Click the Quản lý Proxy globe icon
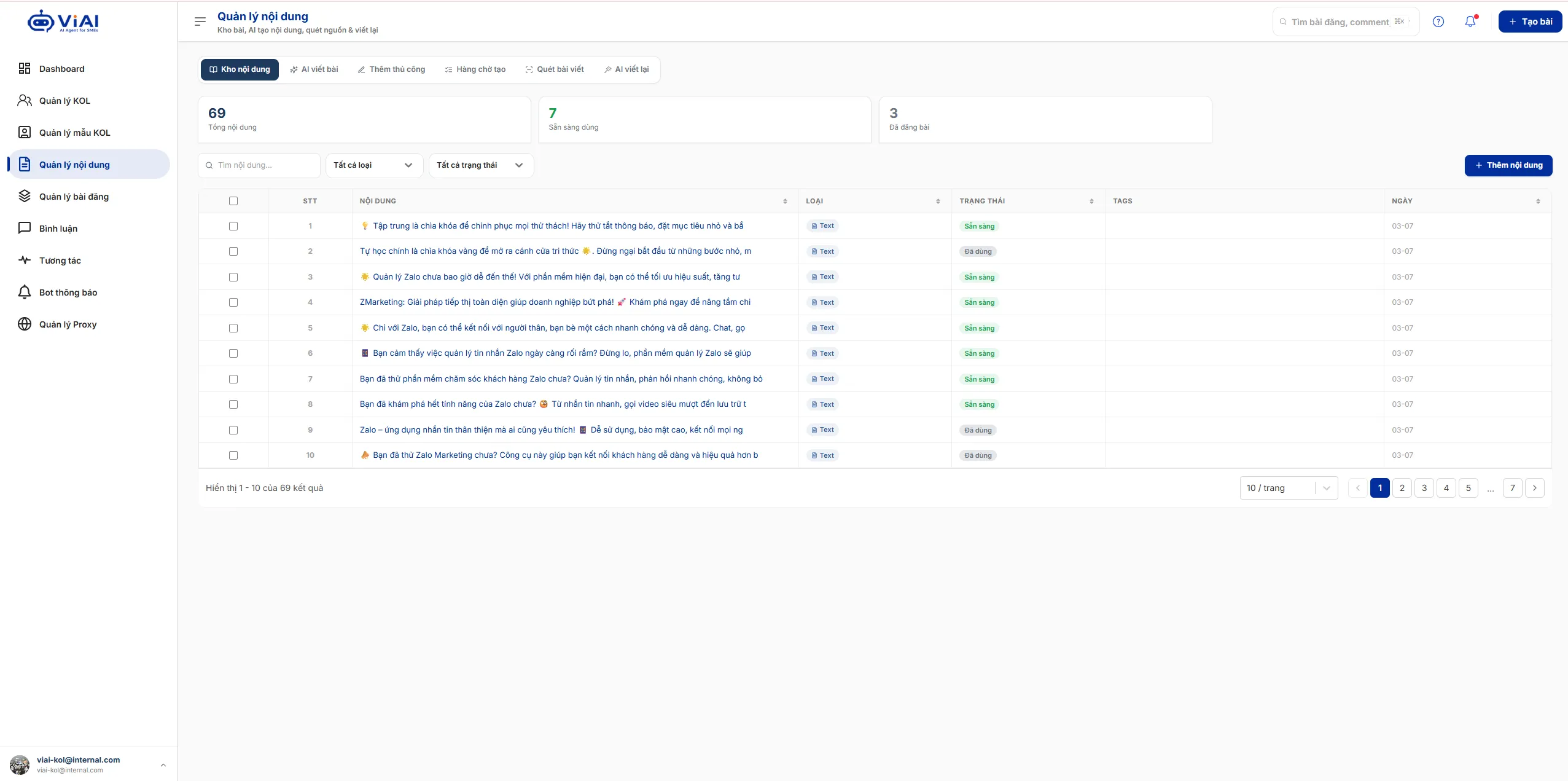 click(25, 324)
